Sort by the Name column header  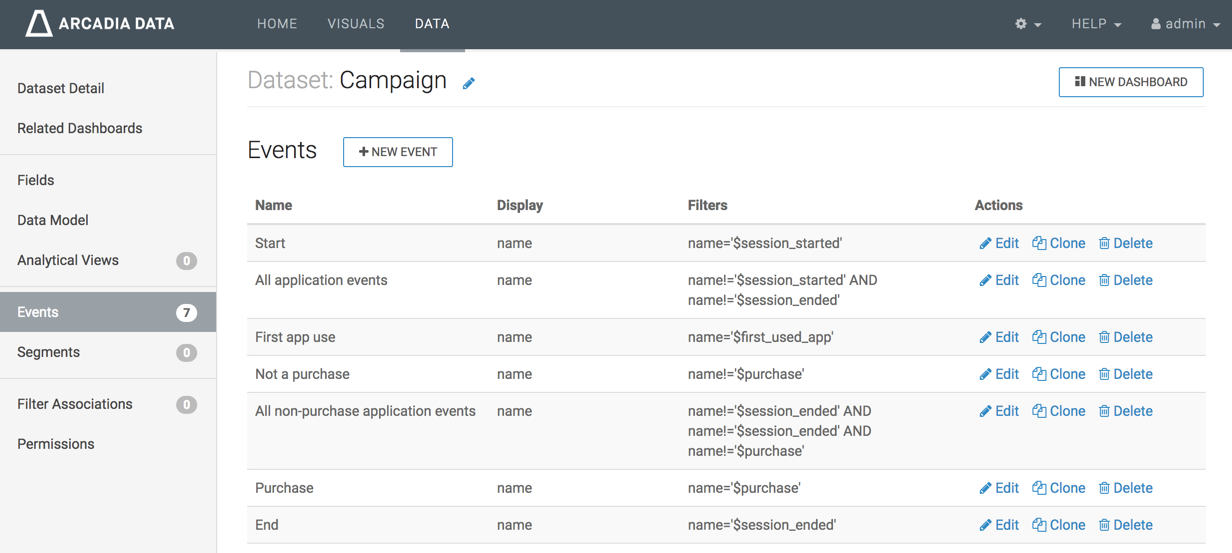point(274,205)
